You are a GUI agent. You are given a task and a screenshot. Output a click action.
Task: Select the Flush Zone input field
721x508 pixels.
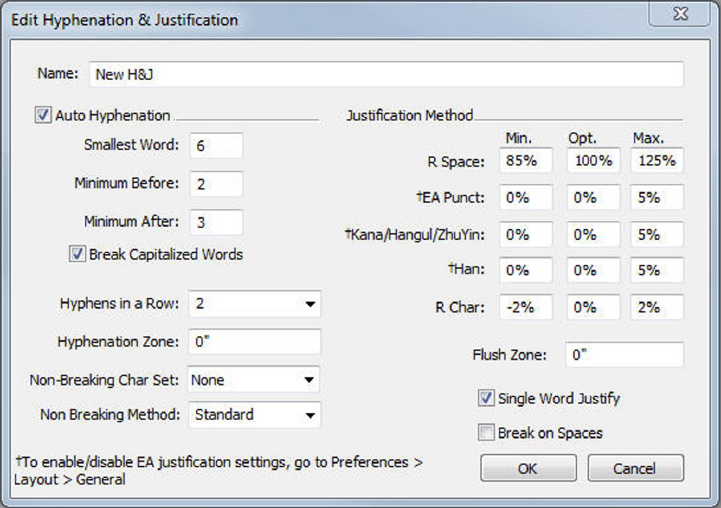click(624, 355)
